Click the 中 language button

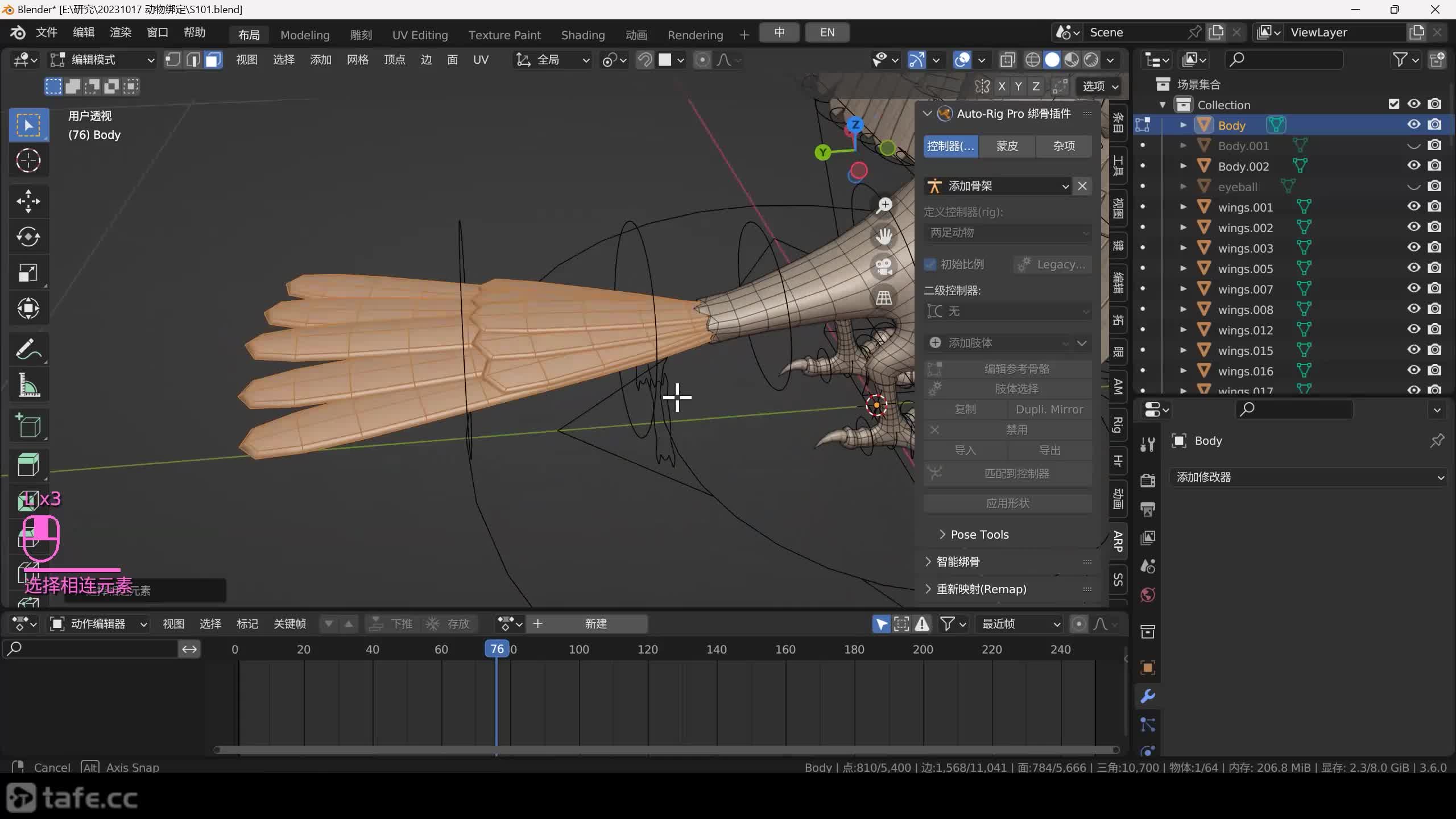point(779,32)
